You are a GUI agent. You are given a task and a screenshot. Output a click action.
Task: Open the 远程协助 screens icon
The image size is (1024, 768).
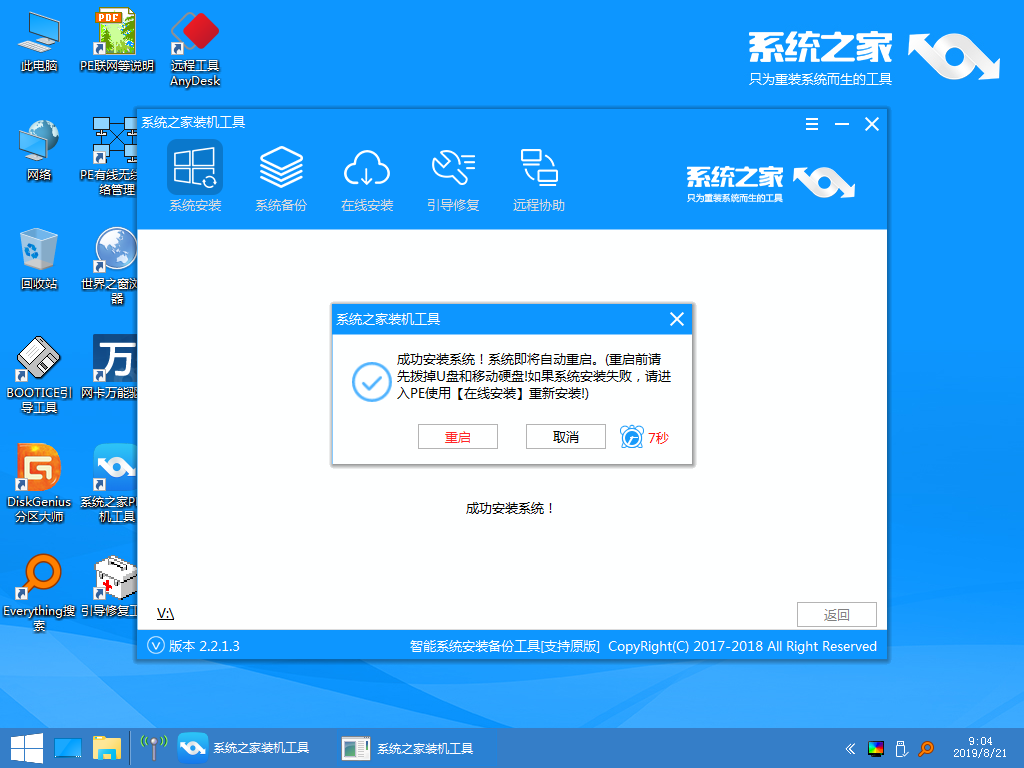(x=539, y=168)
